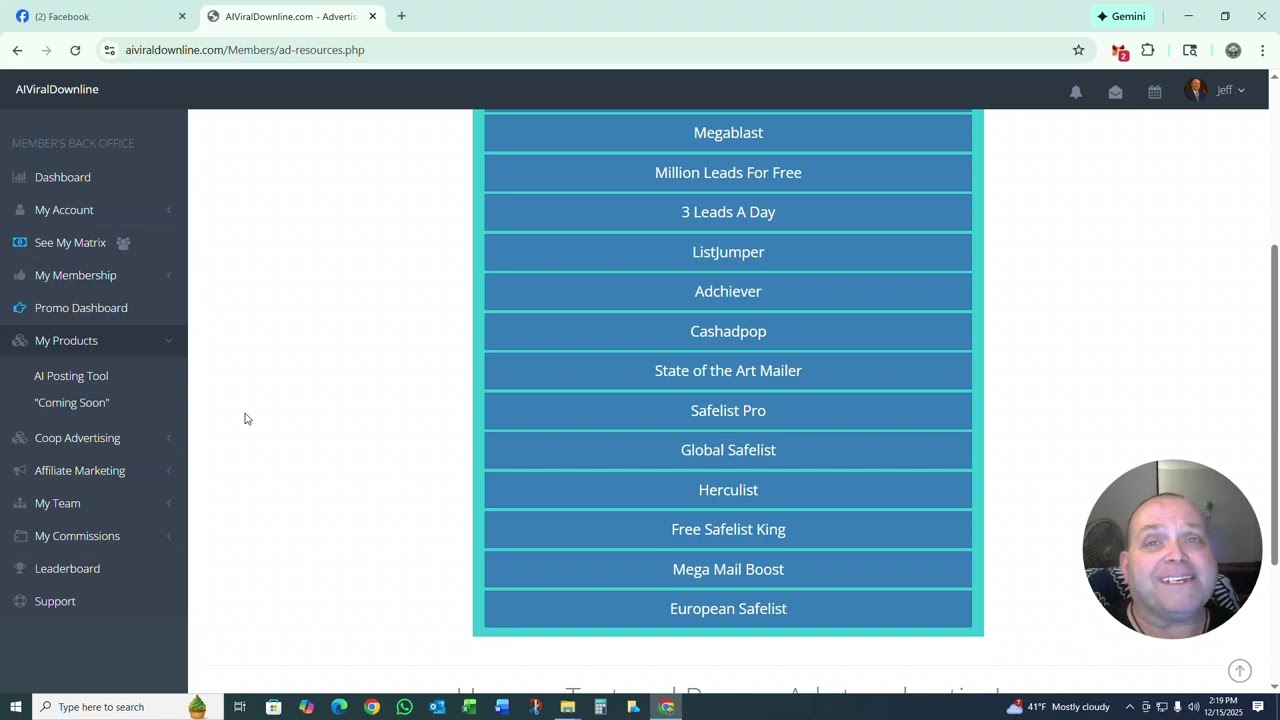Click the scroll-to-top arrow button
The width and height of the screenshot is (1280, 720).
click(x=1240, y=671)
